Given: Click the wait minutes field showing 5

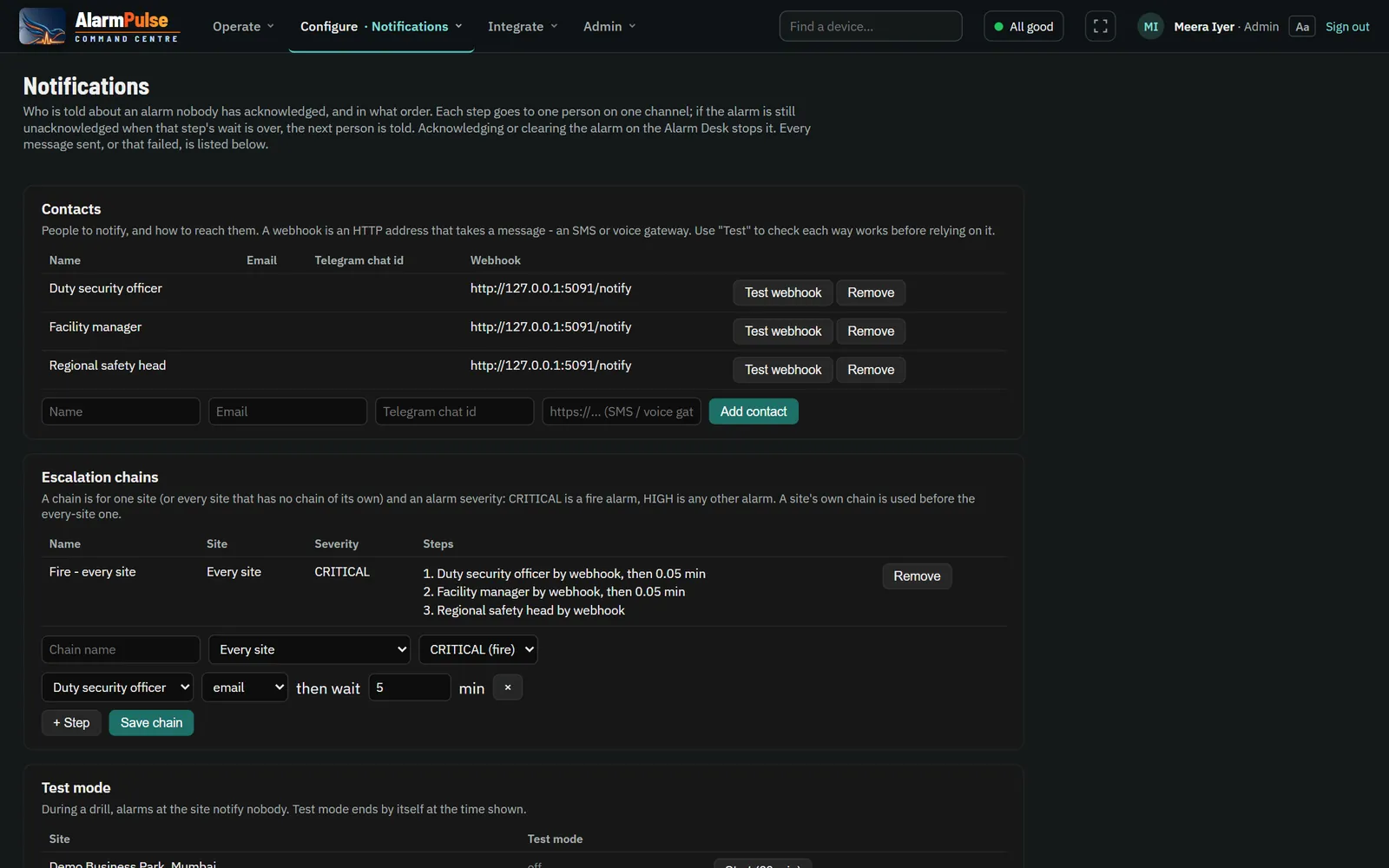Looking at the screenshot, I should 410,687.
